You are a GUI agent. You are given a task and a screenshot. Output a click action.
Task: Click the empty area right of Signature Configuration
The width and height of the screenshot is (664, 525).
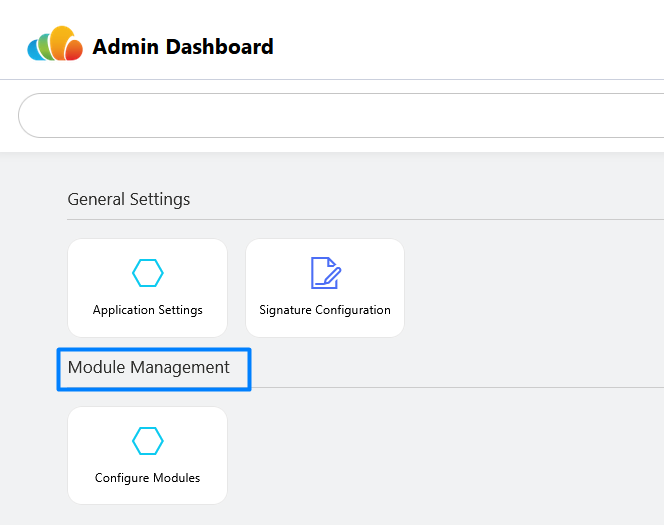point(534,288)
